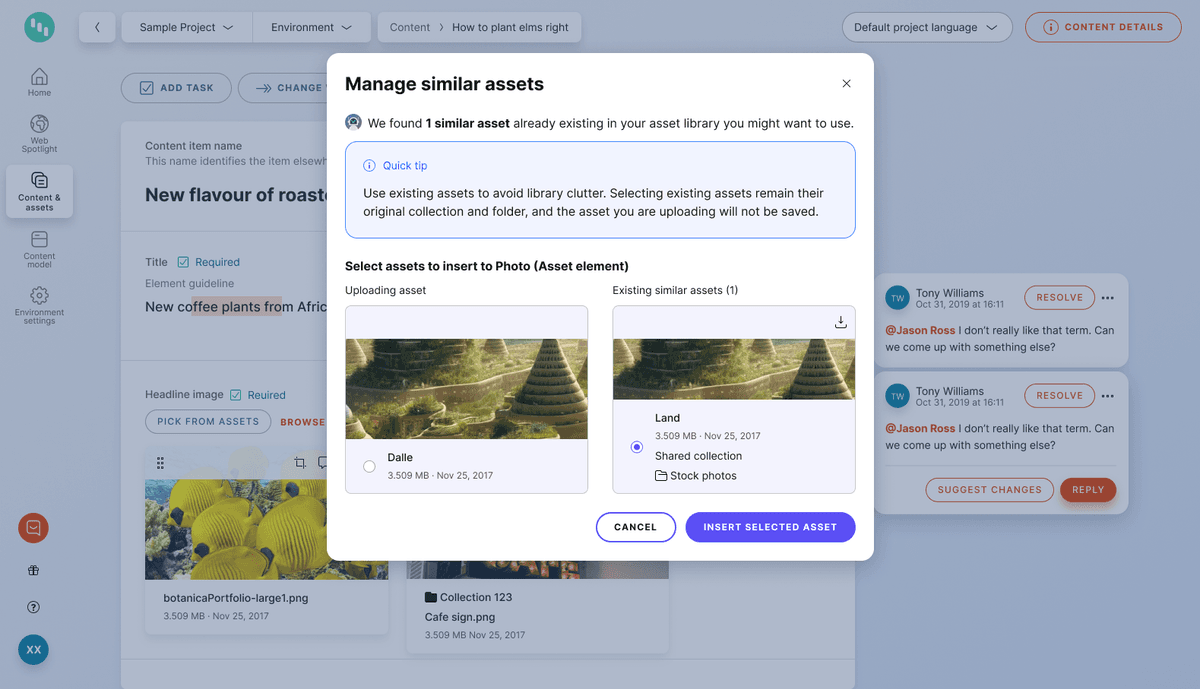This screenshot has width=1200, height=689.
Task: Expand the Sample Project dropdown
Action: [186, 28]
